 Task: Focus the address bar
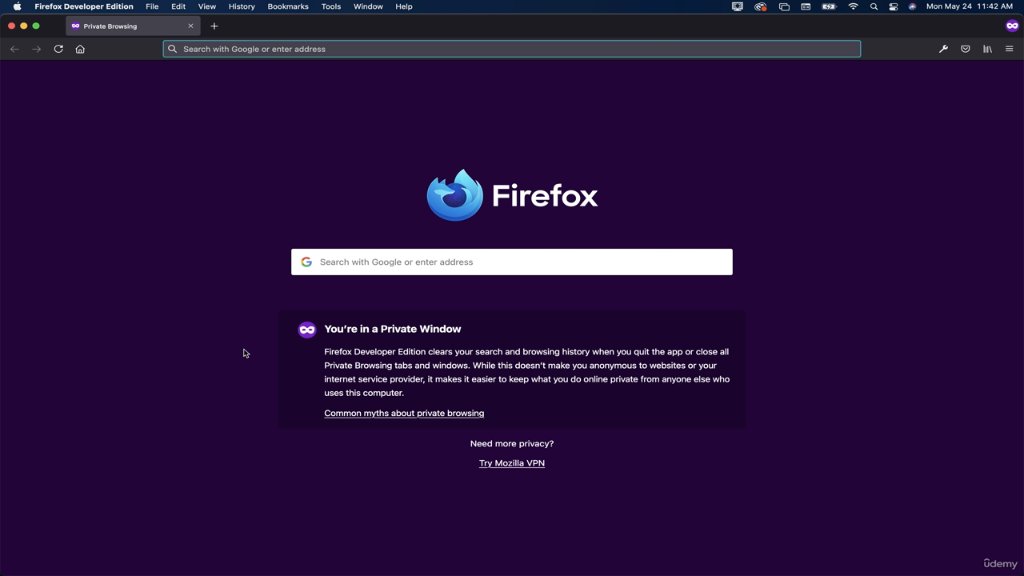[511, 49]
